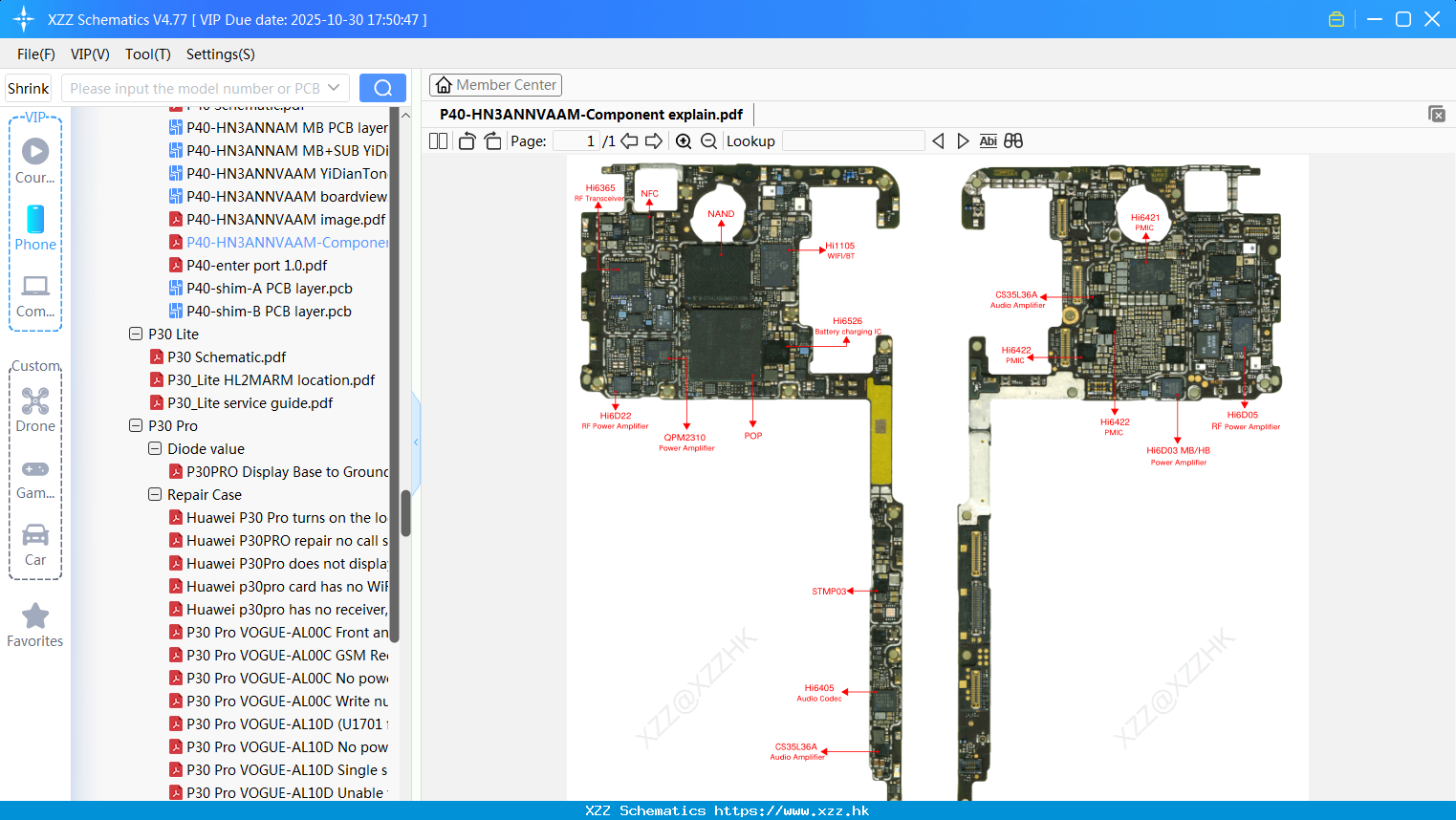Find previous lookup match triangle
This screenshot has width=1456, height=820.
coord(938,140)
